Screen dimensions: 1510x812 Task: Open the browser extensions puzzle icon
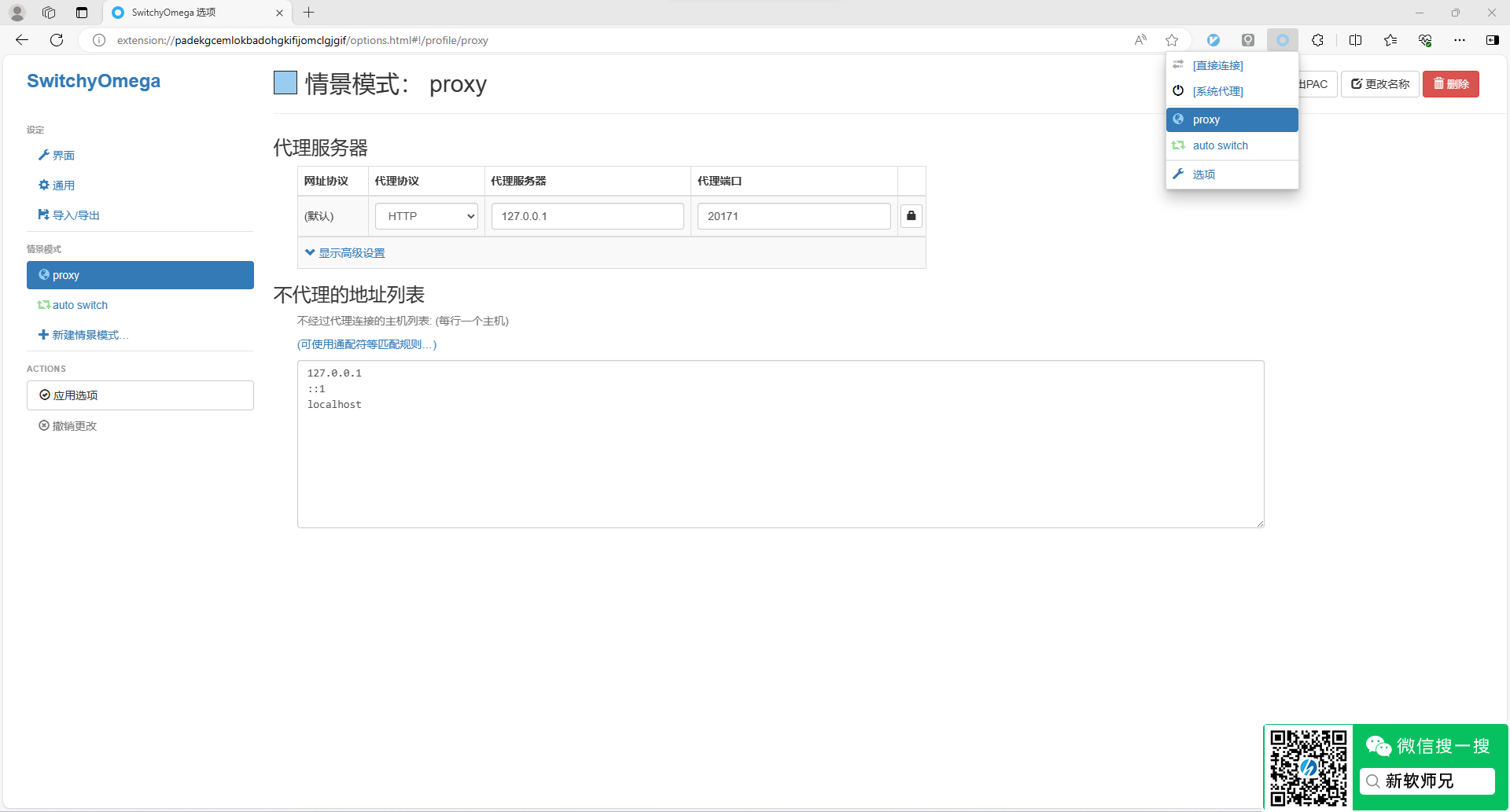(1317, 40)
